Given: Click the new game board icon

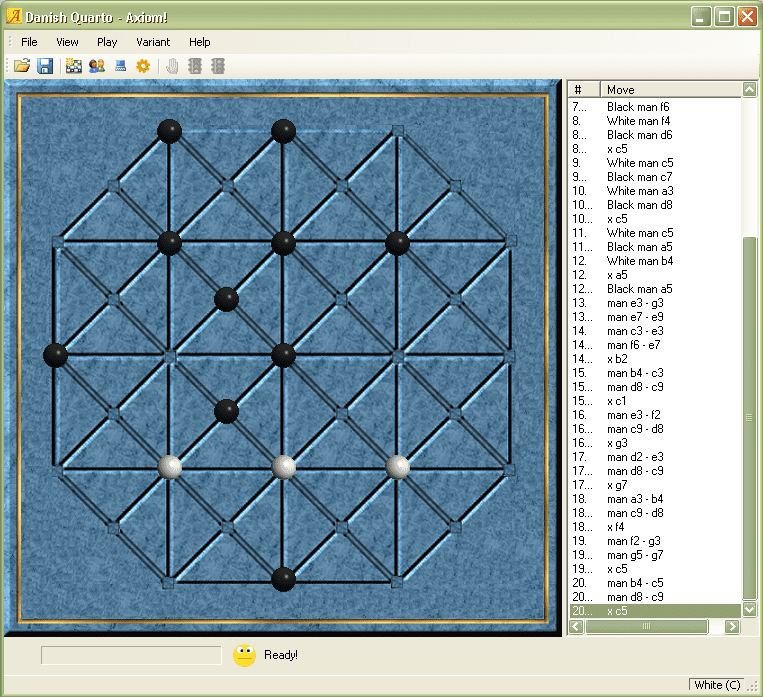Looking at the screenshot, I should tap(73, 66).
